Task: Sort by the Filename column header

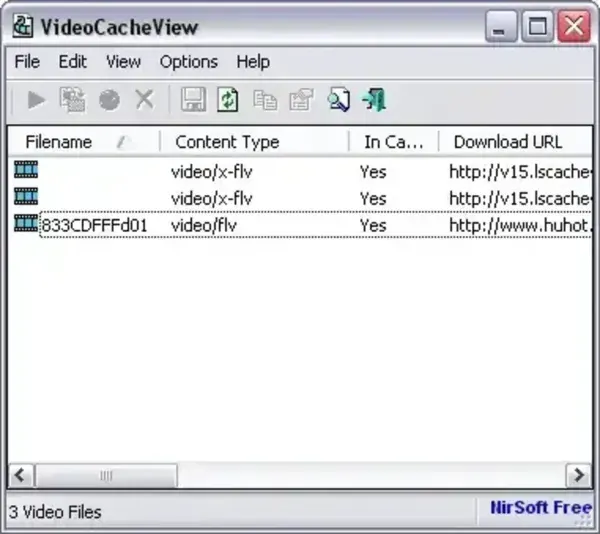Action: (84, 142)
